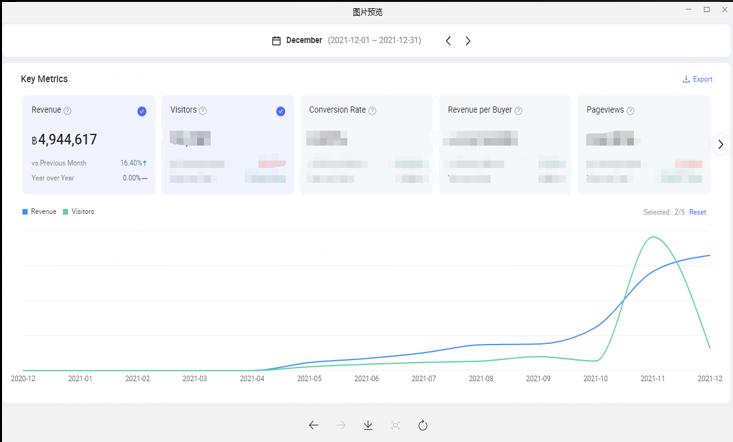
Task: Reset the selected metrics
Action: (x=697, y=212)
